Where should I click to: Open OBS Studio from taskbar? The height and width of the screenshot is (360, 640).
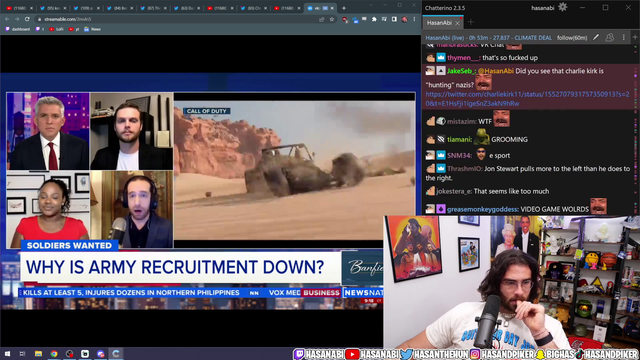70,354
